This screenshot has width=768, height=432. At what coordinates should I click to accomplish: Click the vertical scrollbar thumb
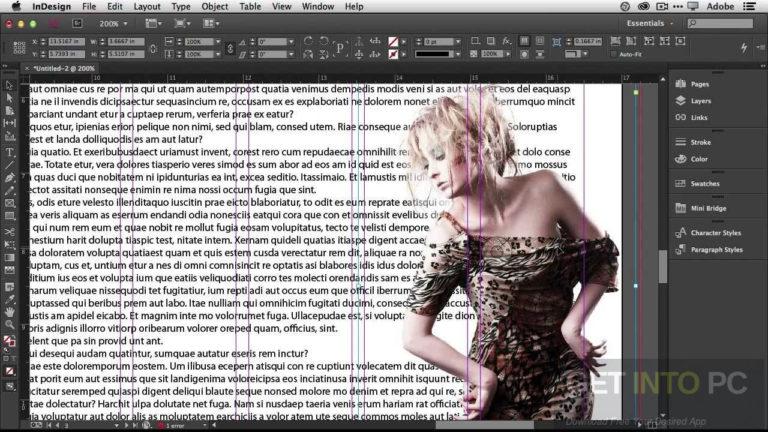[663, 266]
